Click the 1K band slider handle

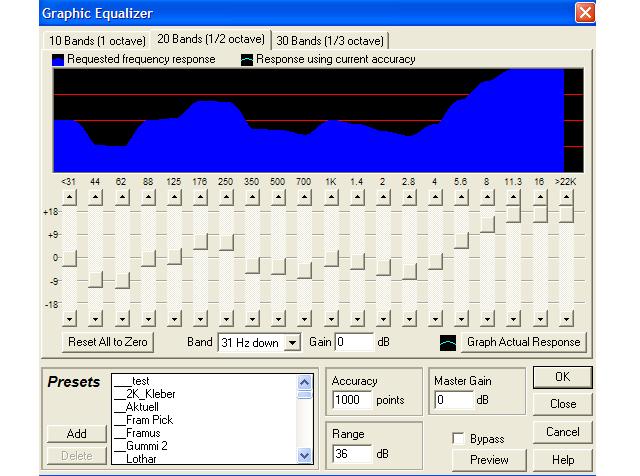click(x=331, y=258)
